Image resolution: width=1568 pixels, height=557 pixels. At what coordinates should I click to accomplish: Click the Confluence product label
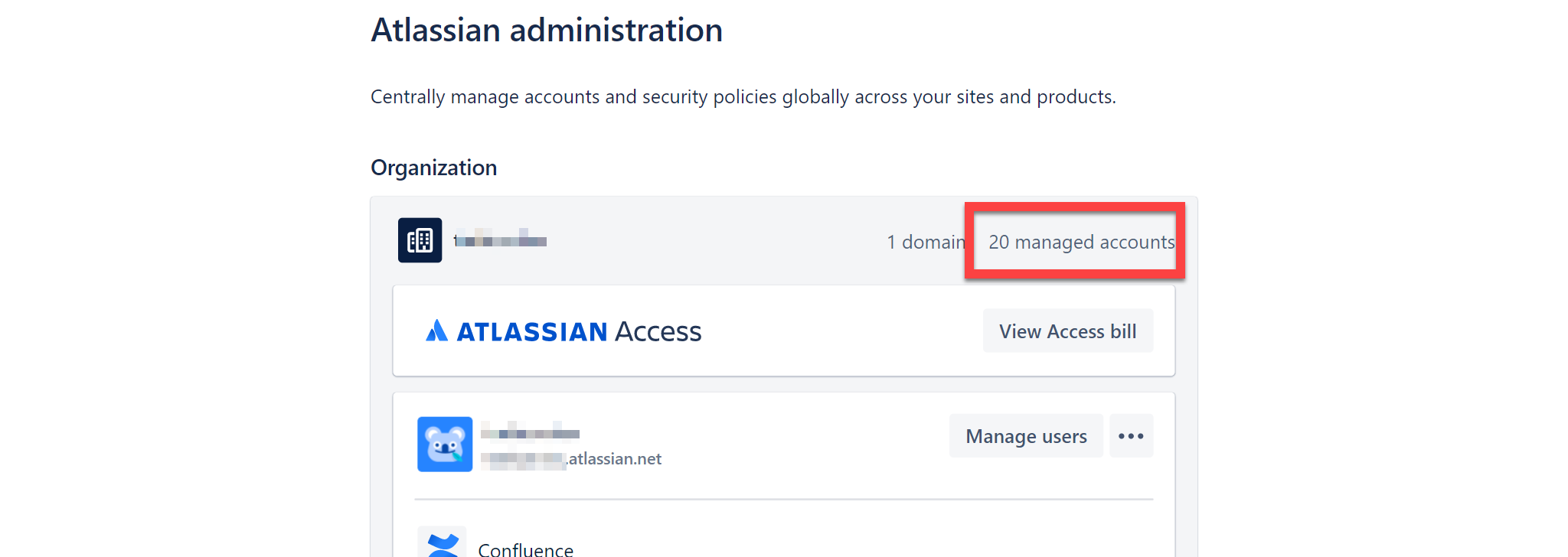pos(526,549)
